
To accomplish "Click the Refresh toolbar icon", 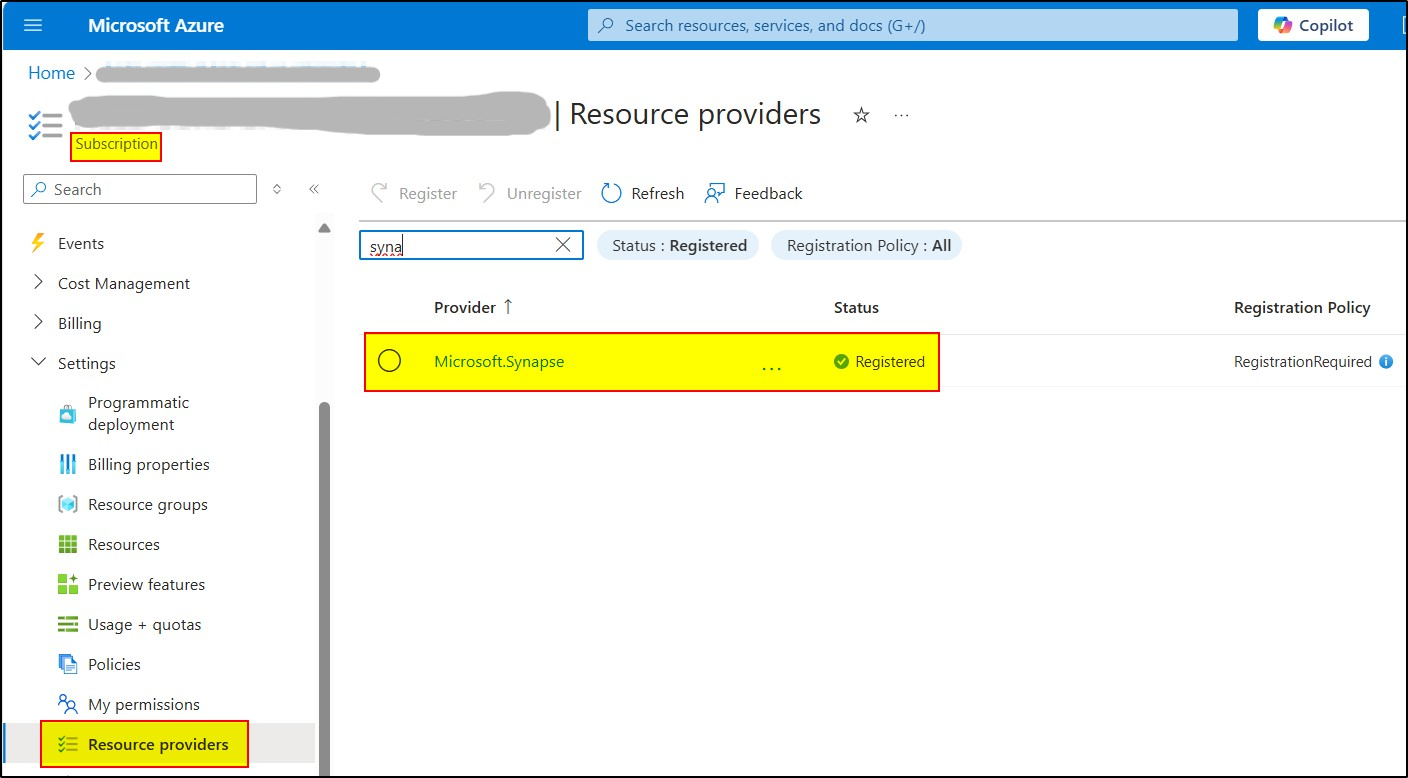I will tap(611, 192).
